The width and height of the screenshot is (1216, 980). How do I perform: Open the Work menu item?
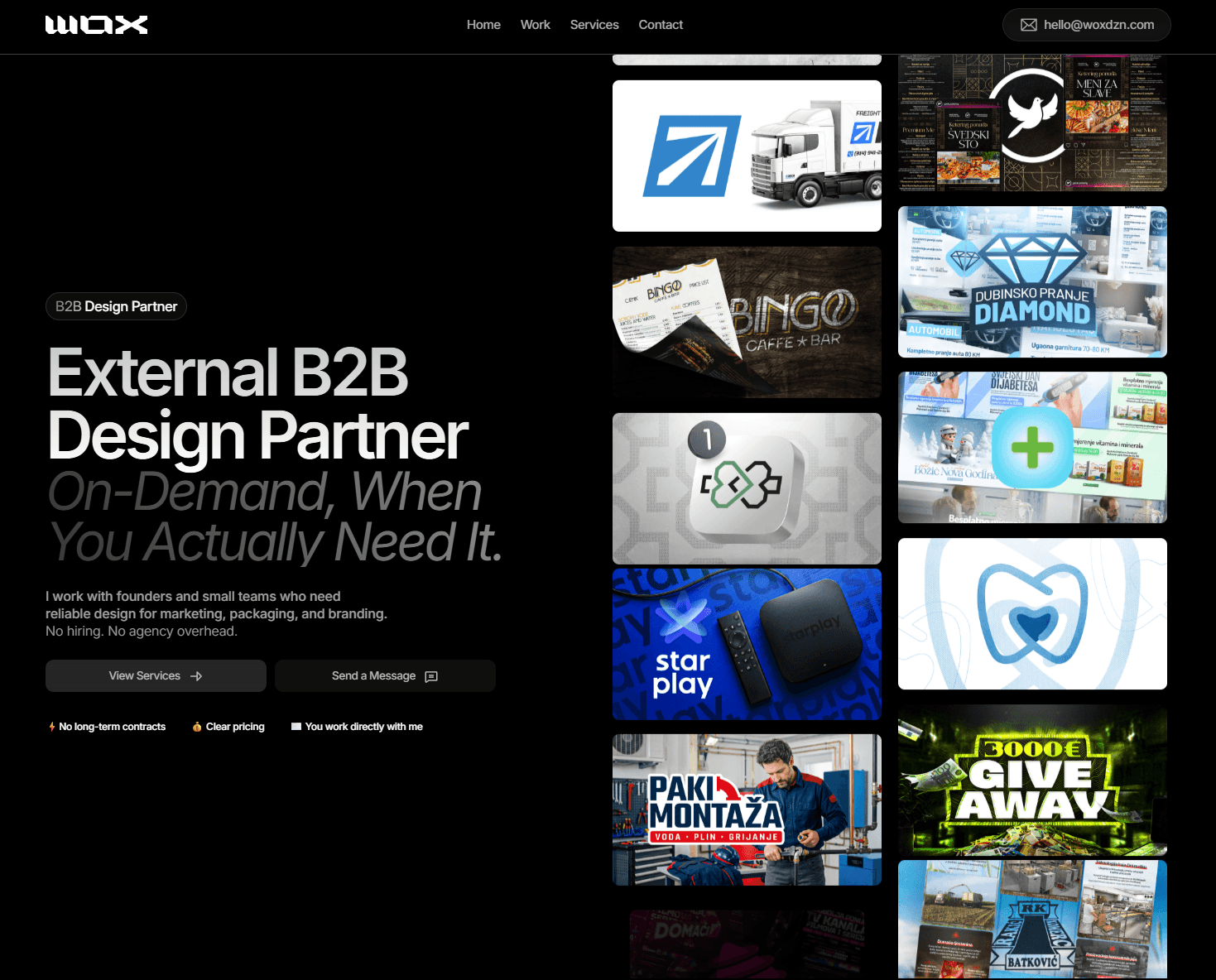click(535, 25)
